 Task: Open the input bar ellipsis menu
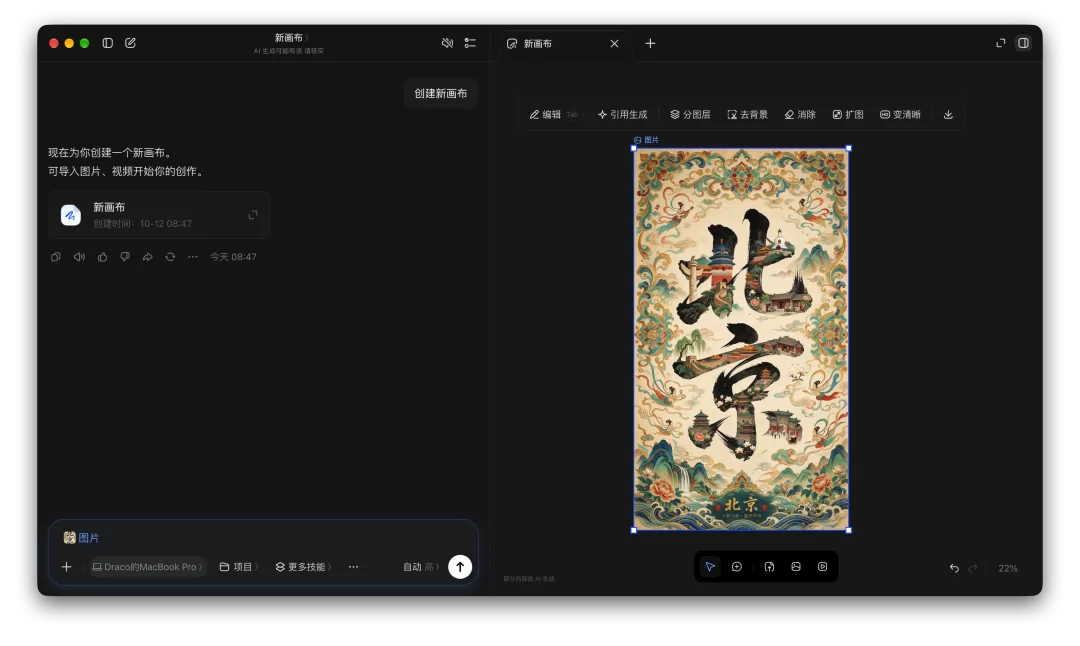tap(353, 567)
